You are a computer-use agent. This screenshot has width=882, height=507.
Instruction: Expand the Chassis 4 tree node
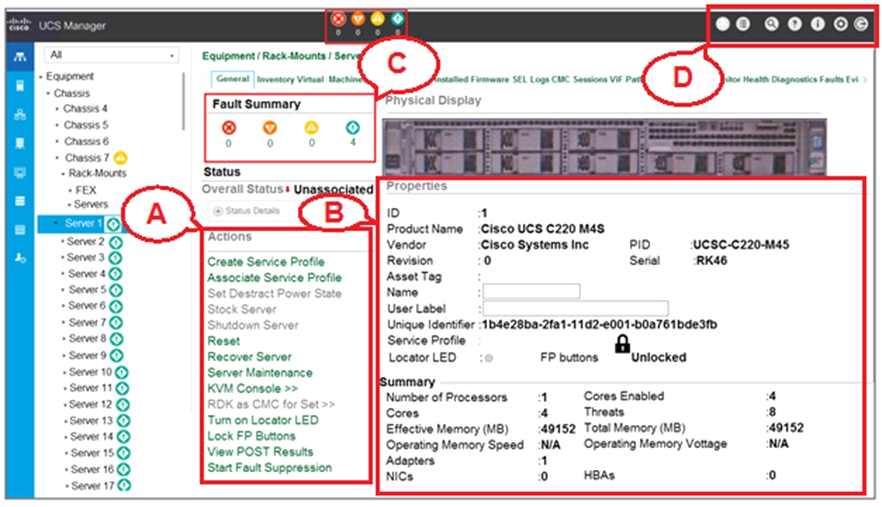click(x=57, y=109)
